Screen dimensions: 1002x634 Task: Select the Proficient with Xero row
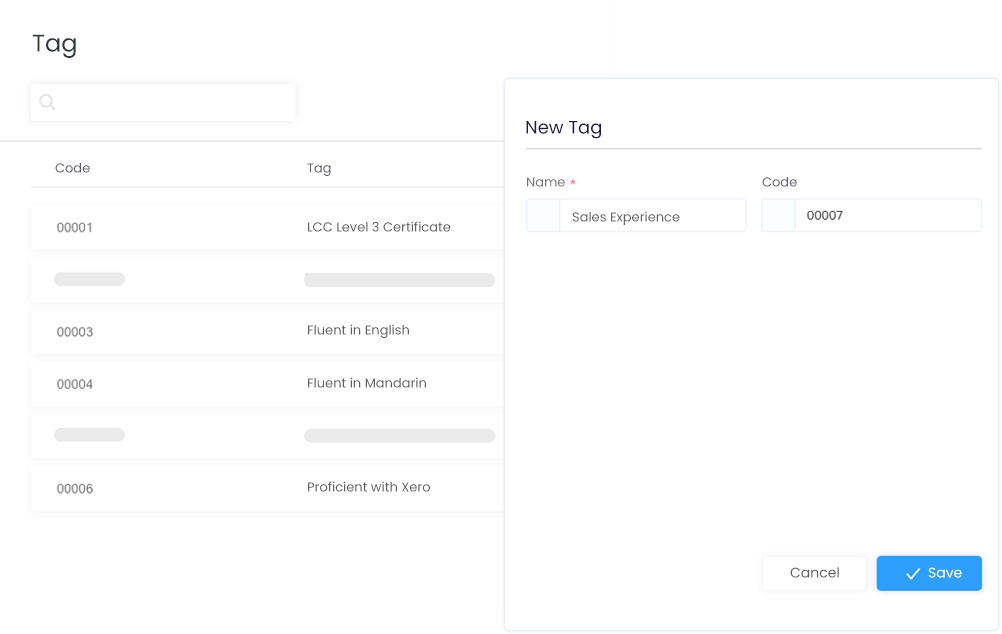tap(267, 488)
